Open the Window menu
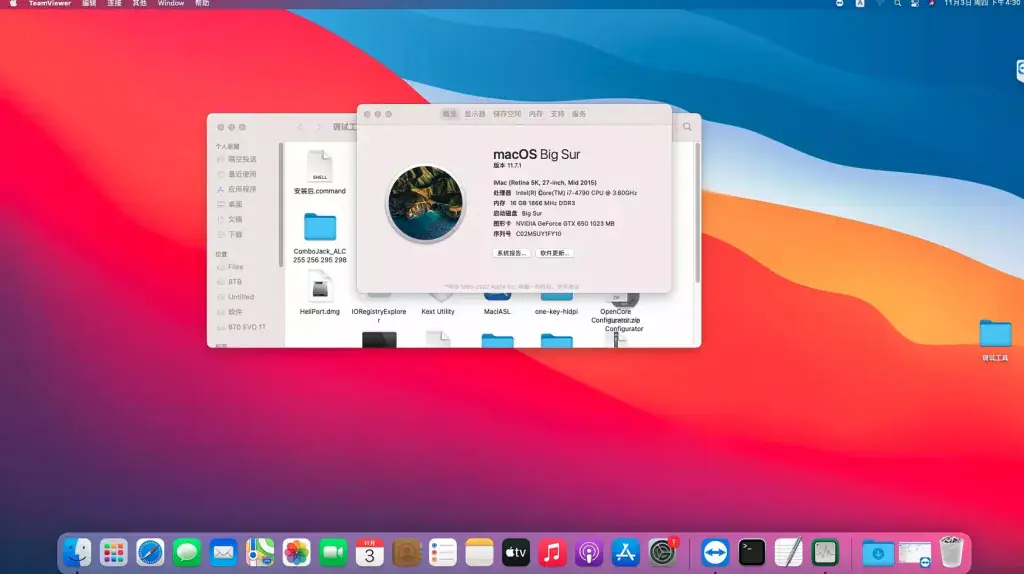This screenshot has width=1024, height=574. coord(170,3)
